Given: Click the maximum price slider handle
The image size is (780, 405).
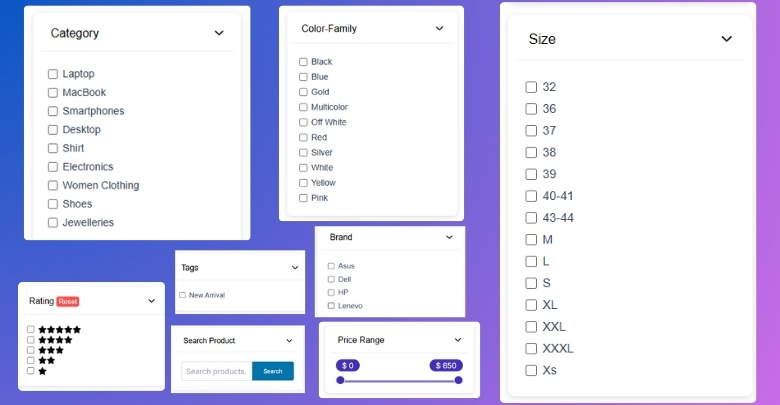Looking at the screenshot, I should point(458,380).
